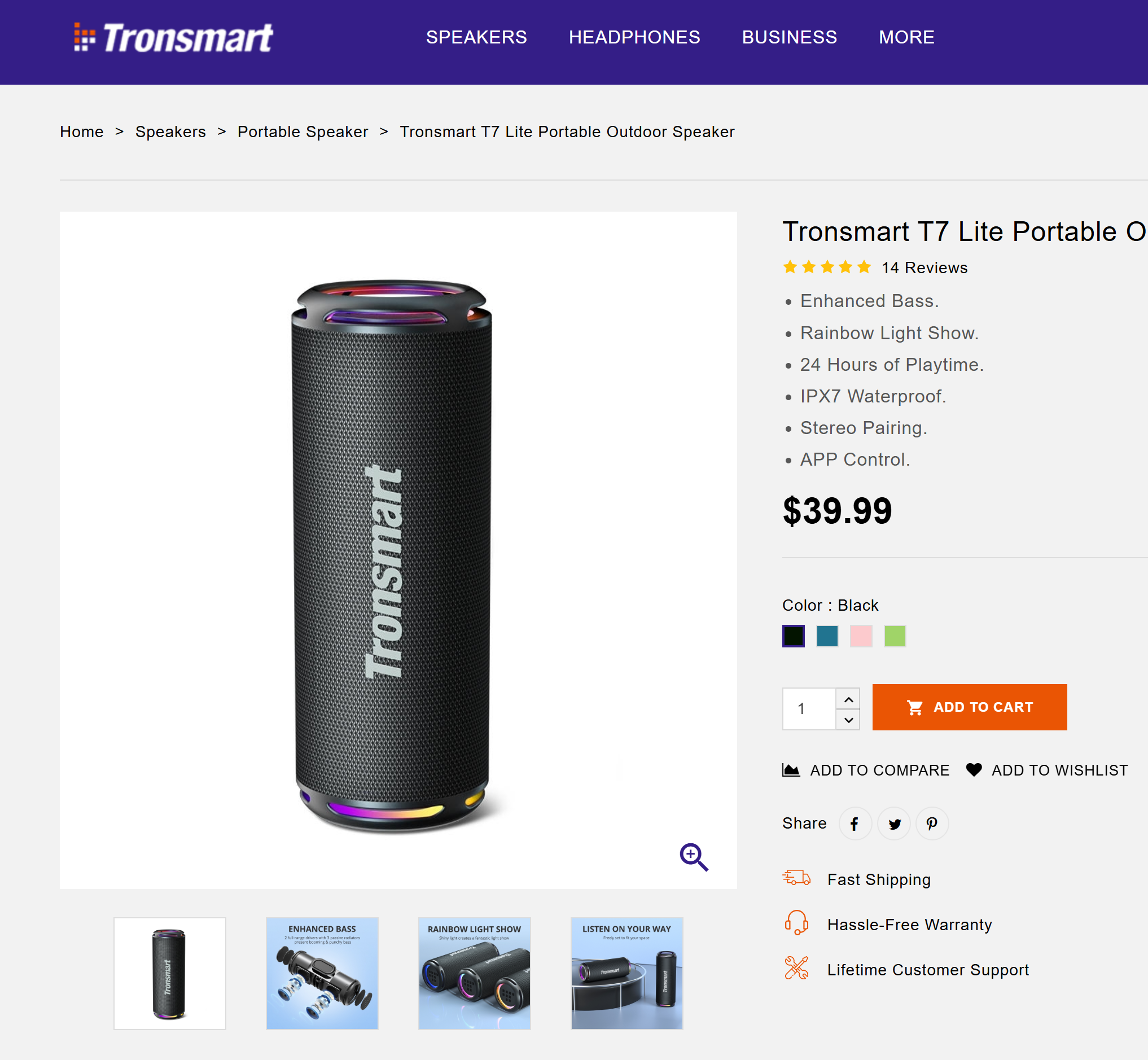Screen dimensions: 1148x1060
Task: Open the 14 Reviews link
Action: tap(924, 267)
